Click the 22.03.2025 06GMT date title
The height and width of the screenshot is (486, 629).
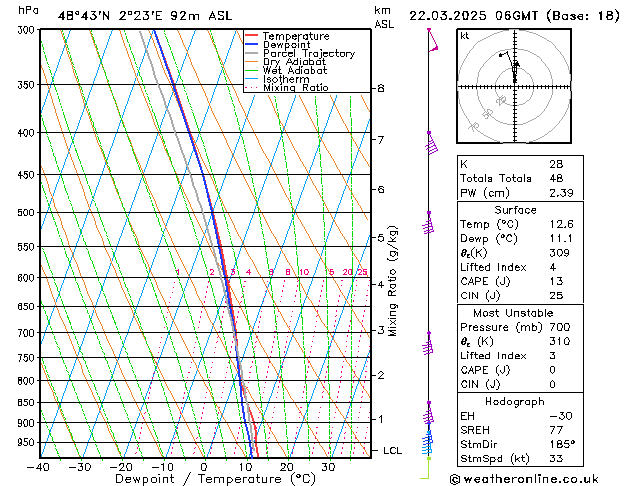pos(473,16)
